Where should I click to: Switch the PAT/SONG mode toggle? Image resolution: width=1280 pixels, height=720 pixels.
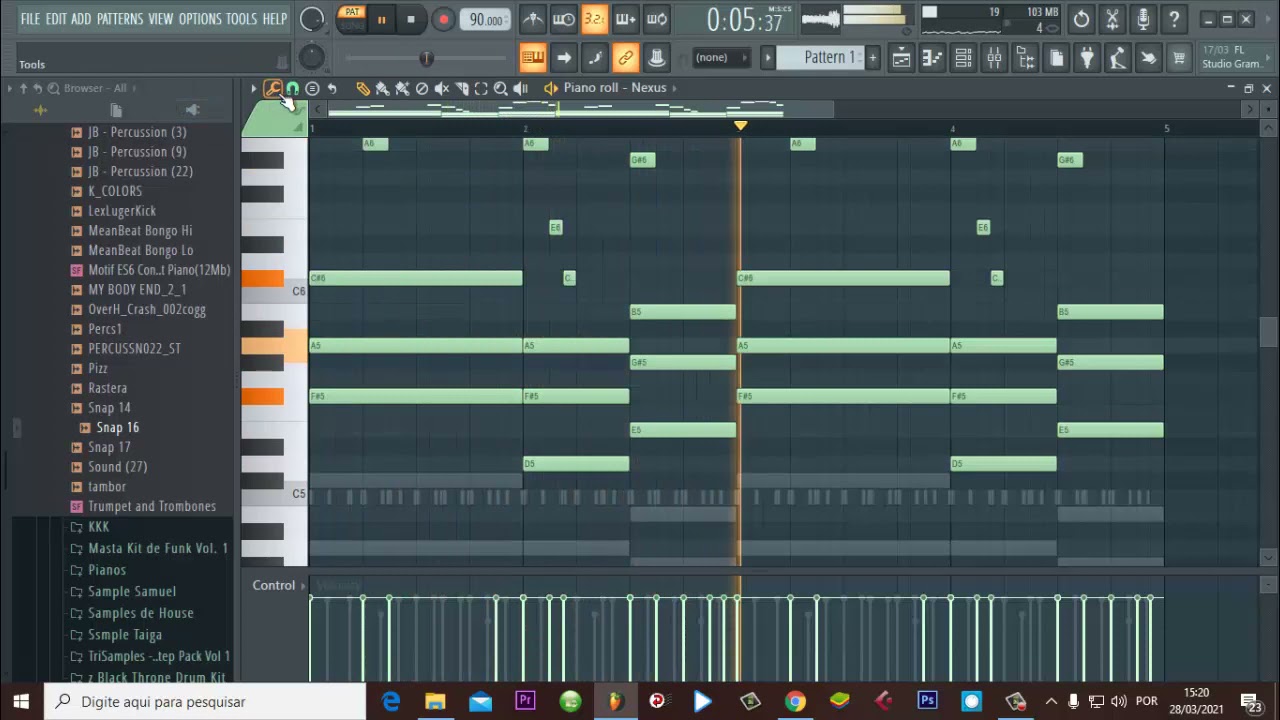click(x=351, y=18)
